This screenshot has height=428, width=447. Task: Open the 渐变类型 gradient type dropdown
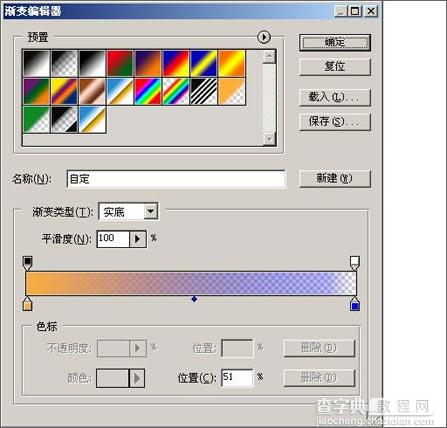[151, 211]
